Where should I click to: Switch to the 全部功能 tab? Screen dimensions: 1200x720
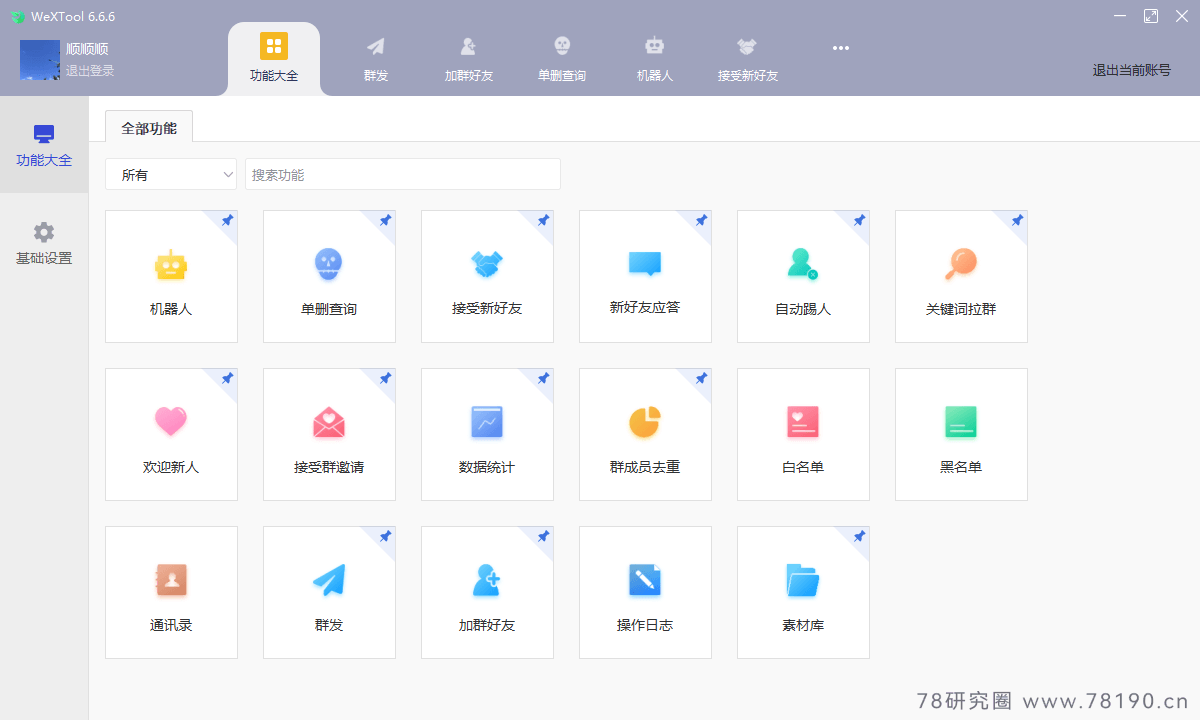pyautogui.click(x=148, y=127)
